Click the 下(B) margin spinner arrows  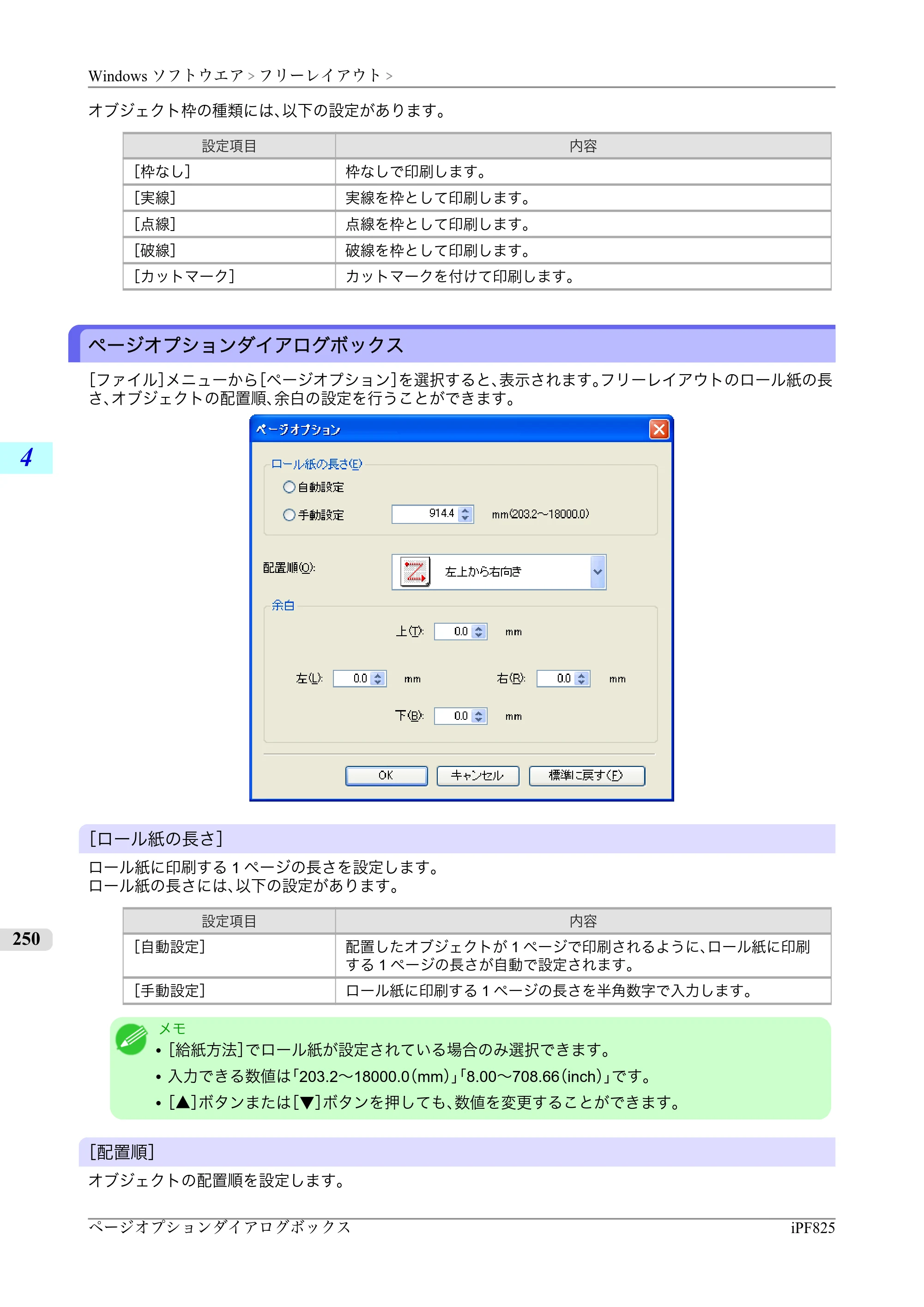point(479,716)
